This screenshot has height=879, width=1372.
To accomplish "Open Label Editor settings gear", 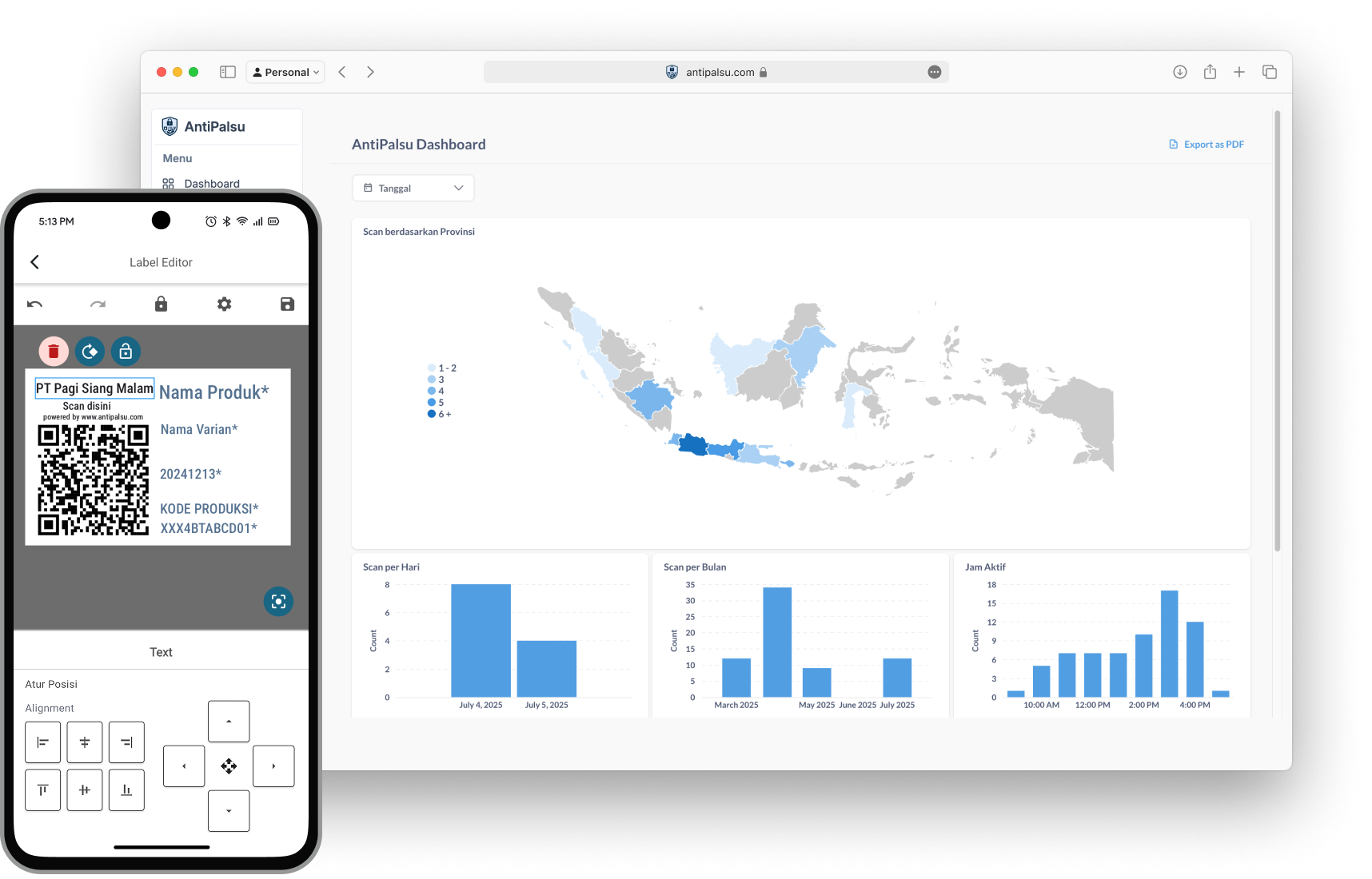I will click(225, 304).
